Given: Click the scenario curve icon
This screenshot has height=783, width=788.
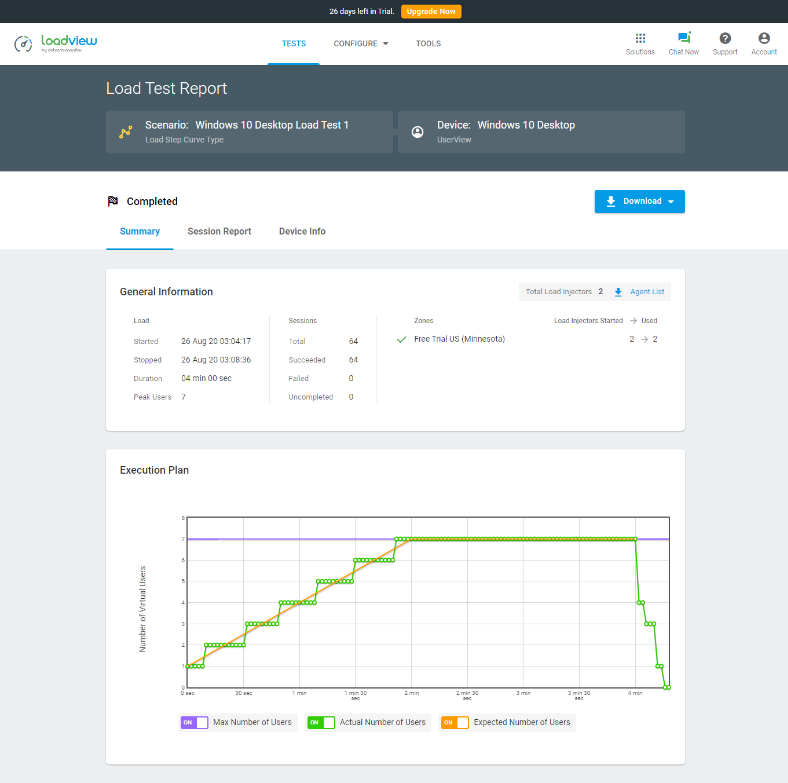Looking at the screenshot, I should click(126, 132).
